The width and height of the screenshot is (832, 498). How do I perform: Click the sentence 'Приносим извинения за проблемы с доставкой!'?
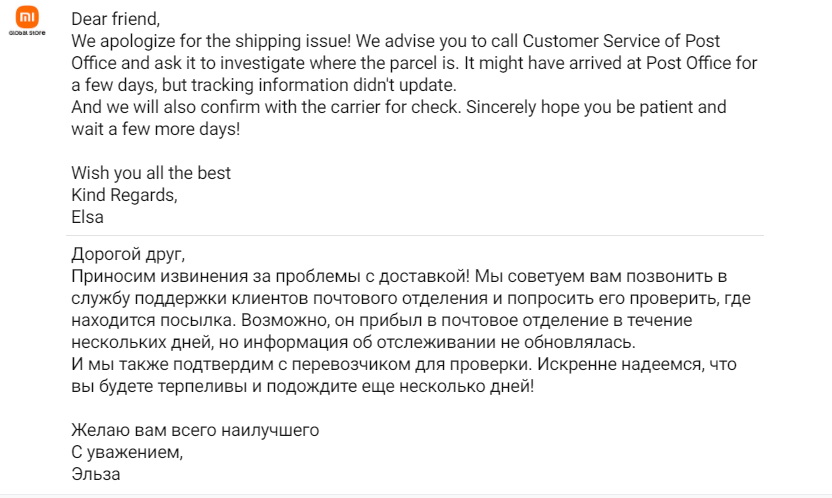click(271, 276)
